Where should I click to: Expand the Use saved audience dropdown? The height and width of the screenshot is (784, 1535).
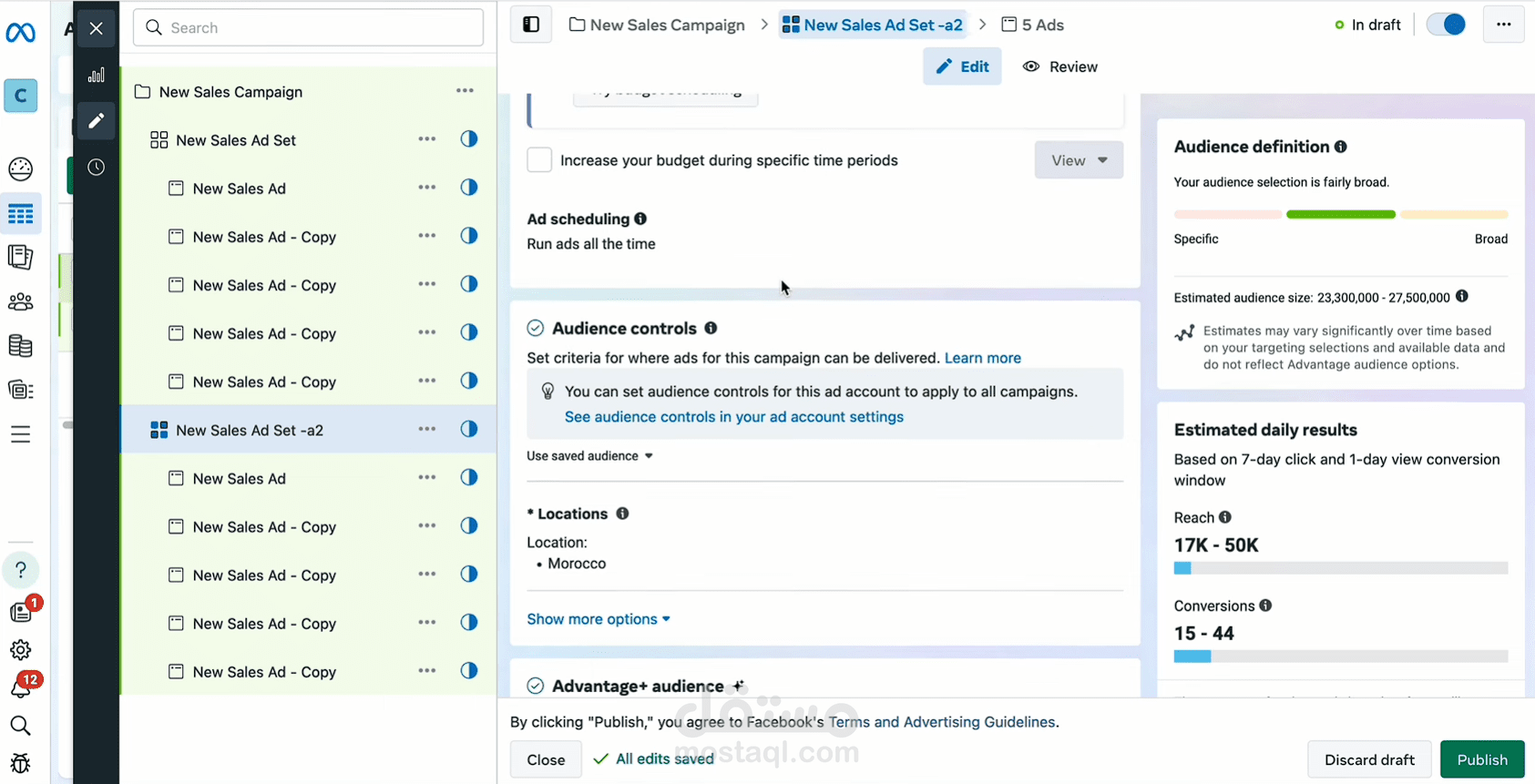pyautogui.click(x=589, y=455)
